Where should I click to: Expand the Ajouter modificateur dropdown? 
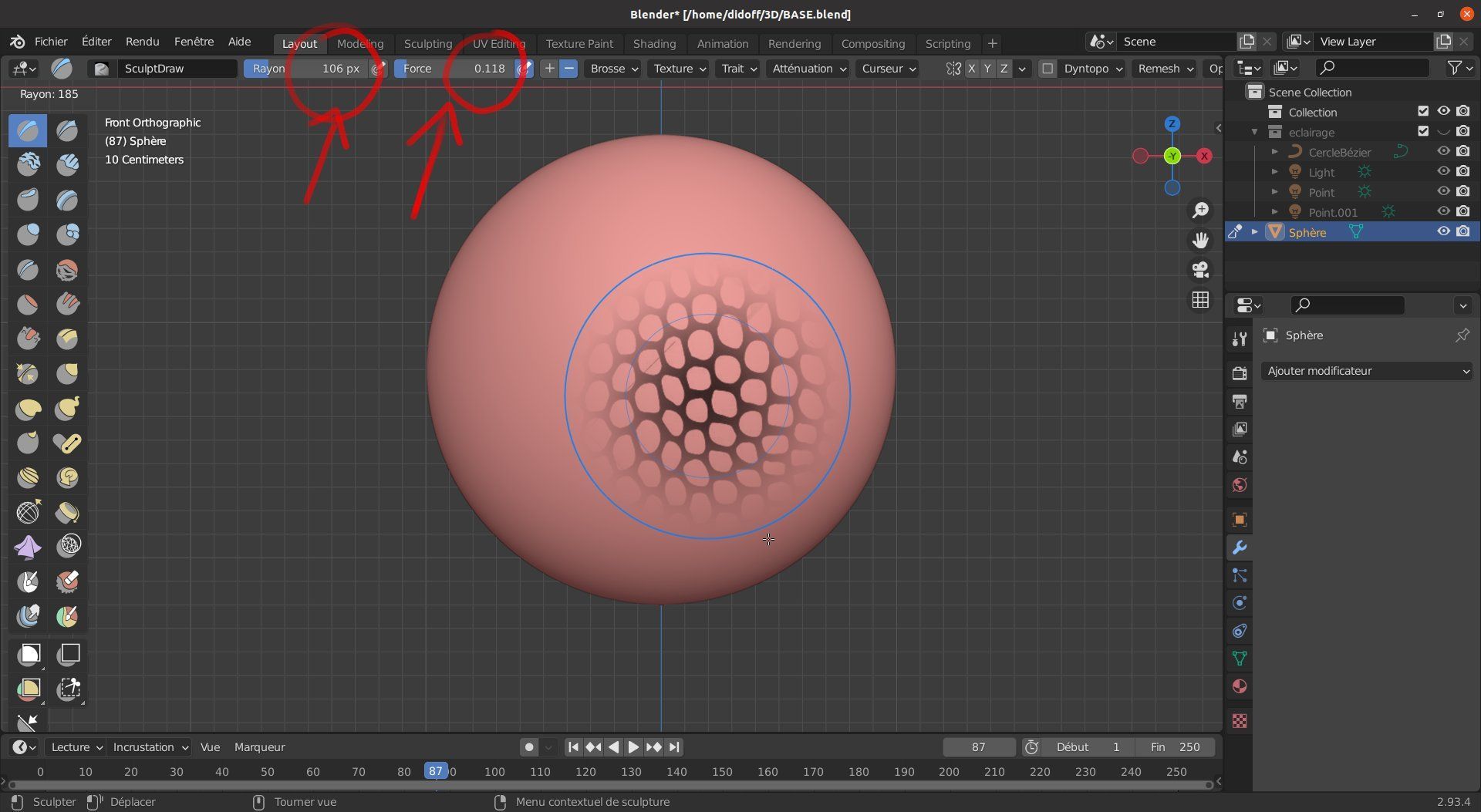(1367, 371)
